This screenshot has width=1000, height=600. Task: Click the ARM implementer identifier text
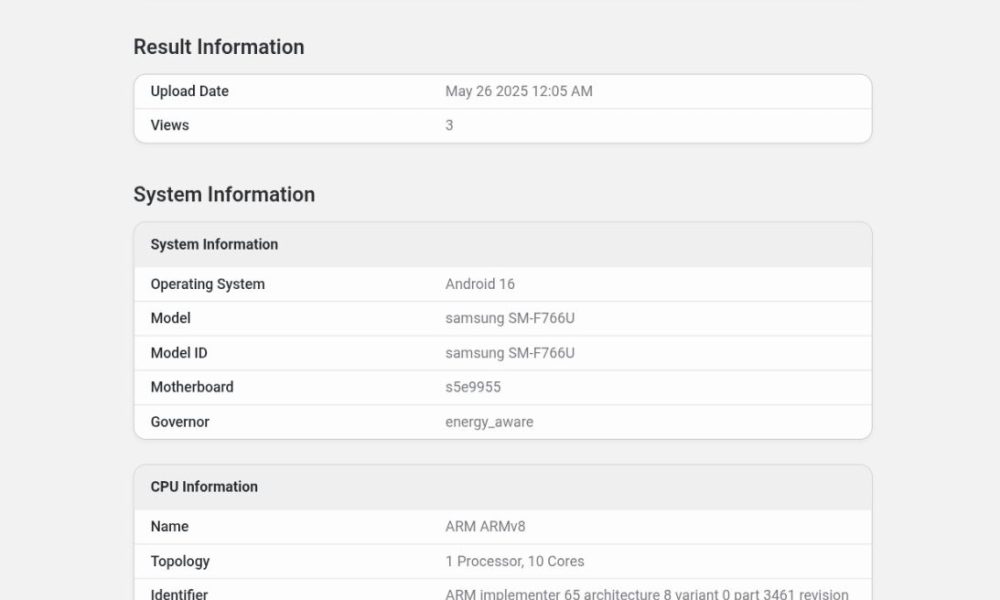[646, 593]
